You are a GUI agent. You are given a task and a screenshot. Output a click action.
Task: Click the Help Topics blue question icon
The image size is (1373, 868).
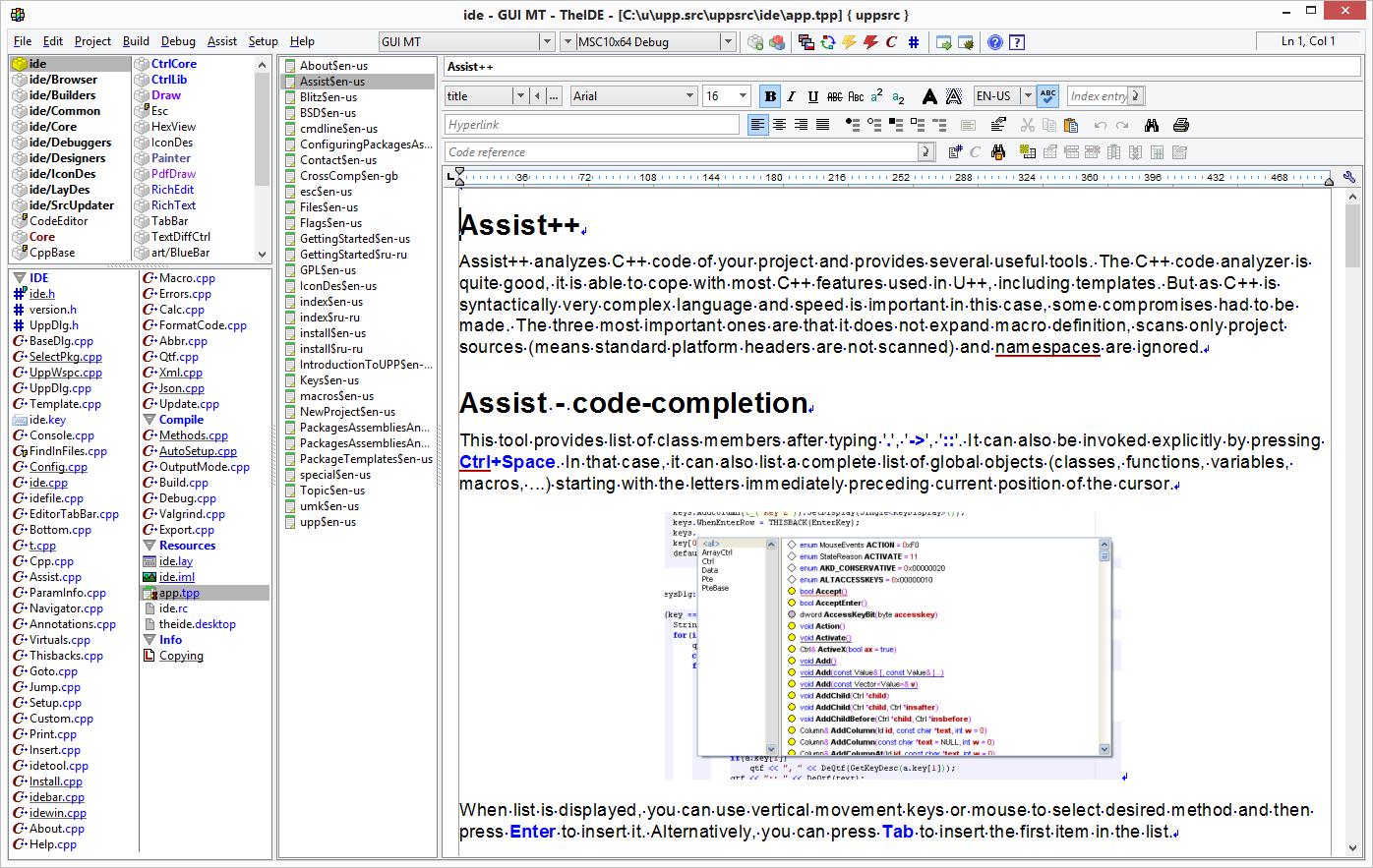coord(995,42)
